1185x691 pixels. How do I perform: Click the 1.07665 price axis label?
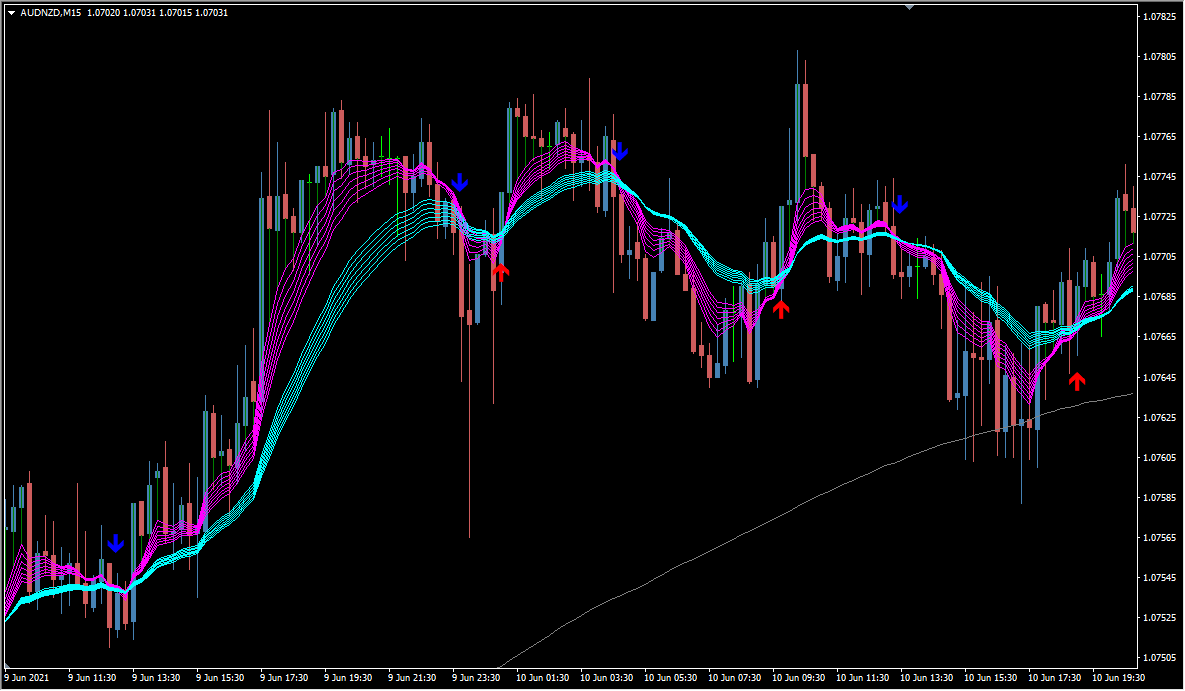pos(1160,337)
